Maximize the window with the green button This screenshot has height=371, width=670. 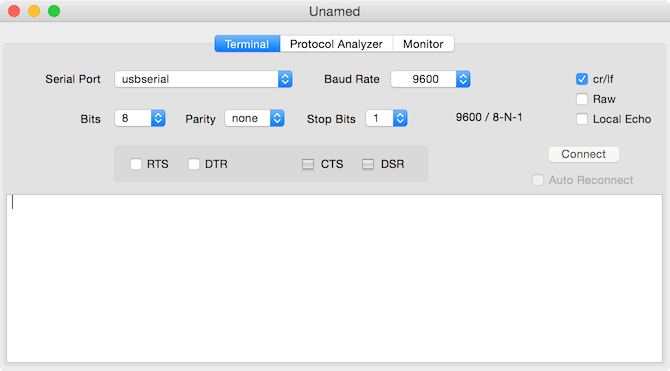tap(54, 11)
